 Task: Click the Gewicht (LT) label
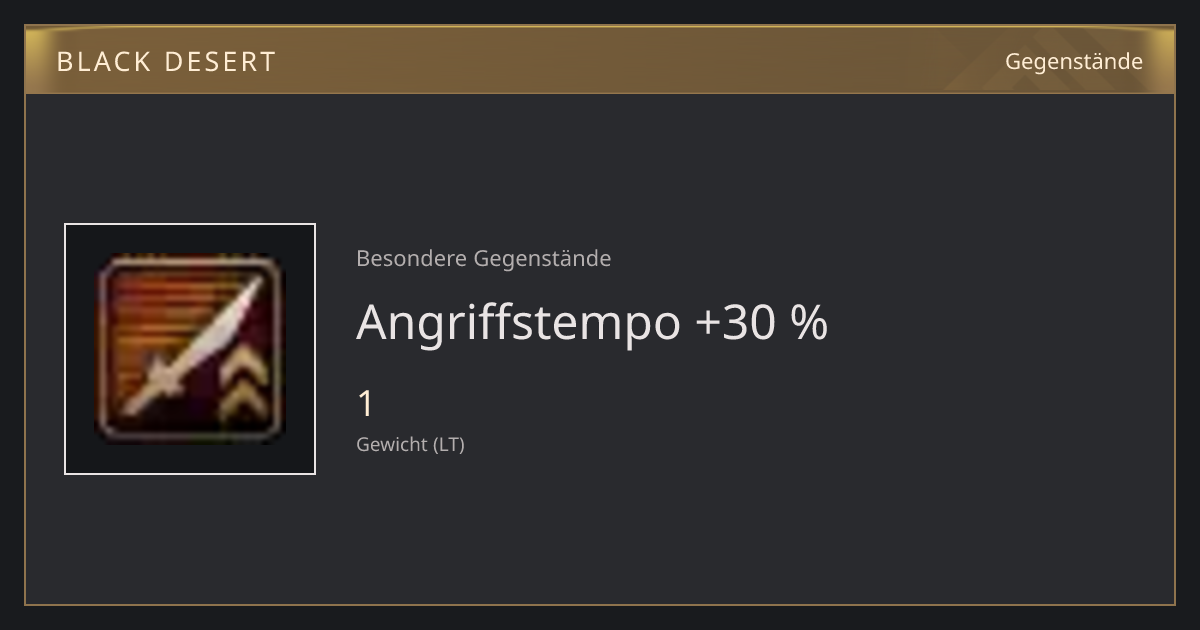coord(410,445)
